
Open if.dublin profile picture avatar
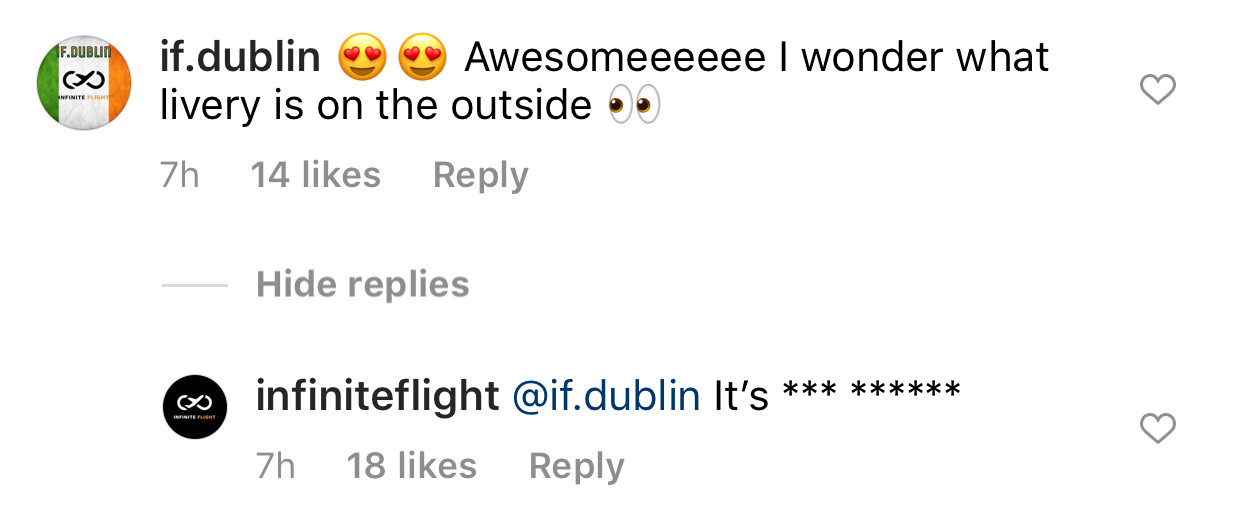pos(84,86)
